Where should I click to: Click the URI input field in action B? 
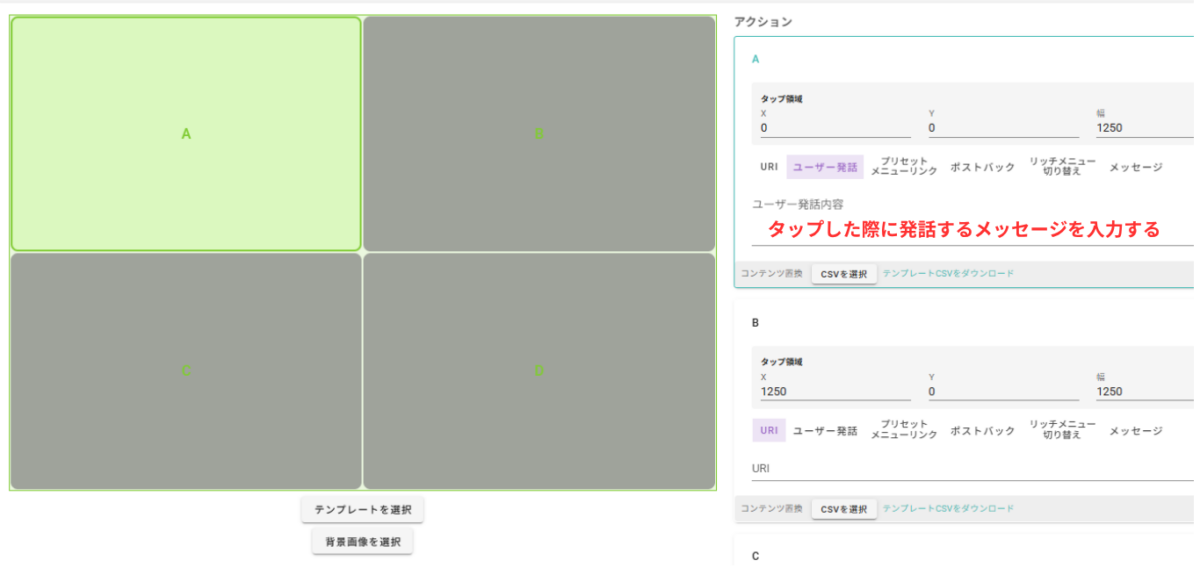point(970,469)
